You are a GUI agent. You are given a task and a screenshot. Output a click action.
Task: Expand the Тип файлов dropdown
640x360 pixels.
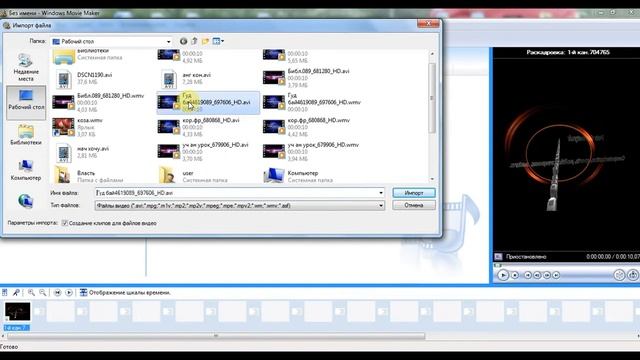pyautogui.click(x=381, y=205)
